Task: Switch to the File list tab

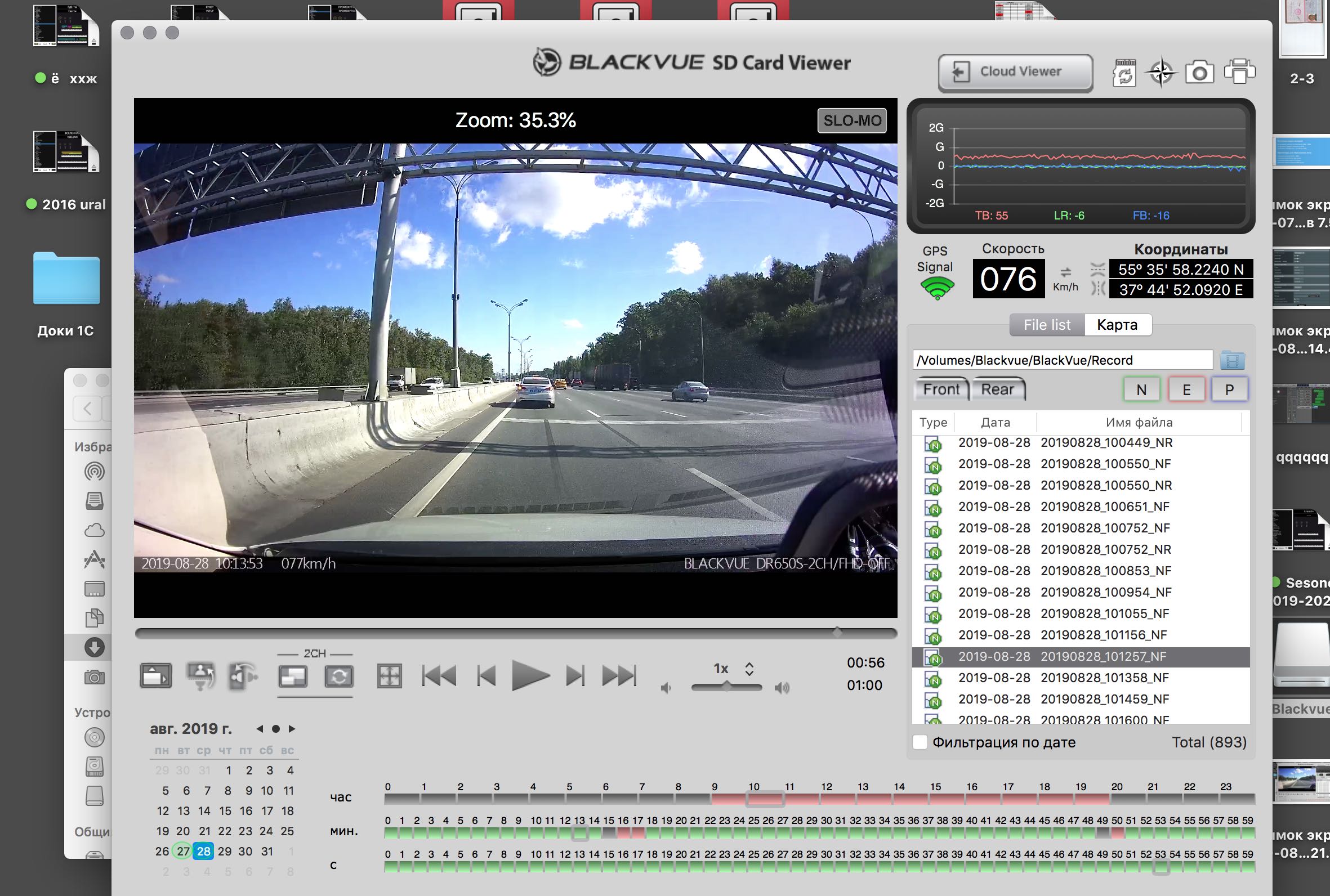Action: pyautogui.click(x=1047, y=325)
